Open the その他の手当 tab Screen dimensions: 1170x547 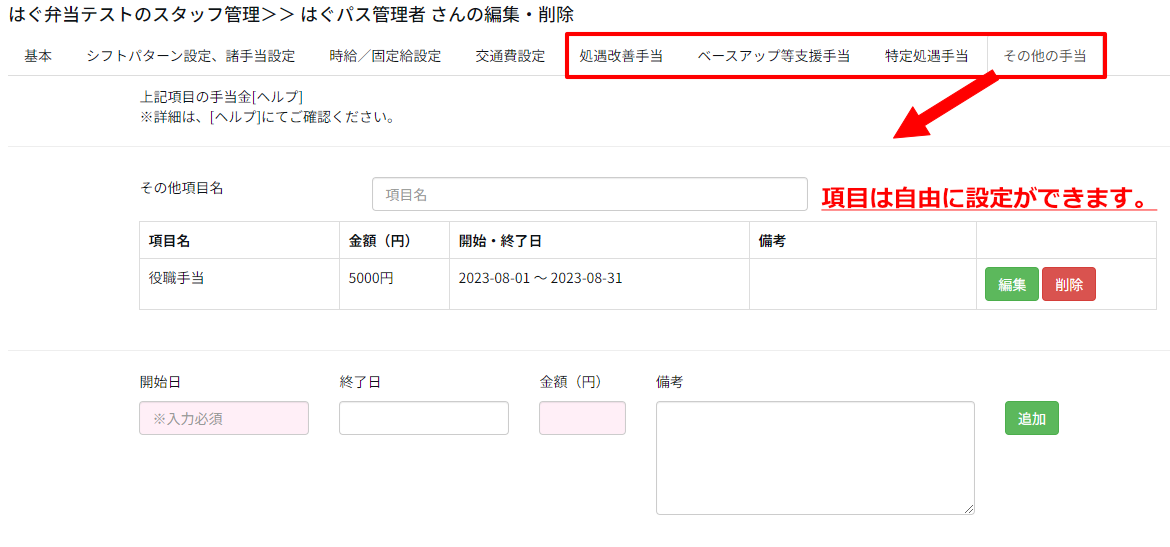click(1045, 56)
